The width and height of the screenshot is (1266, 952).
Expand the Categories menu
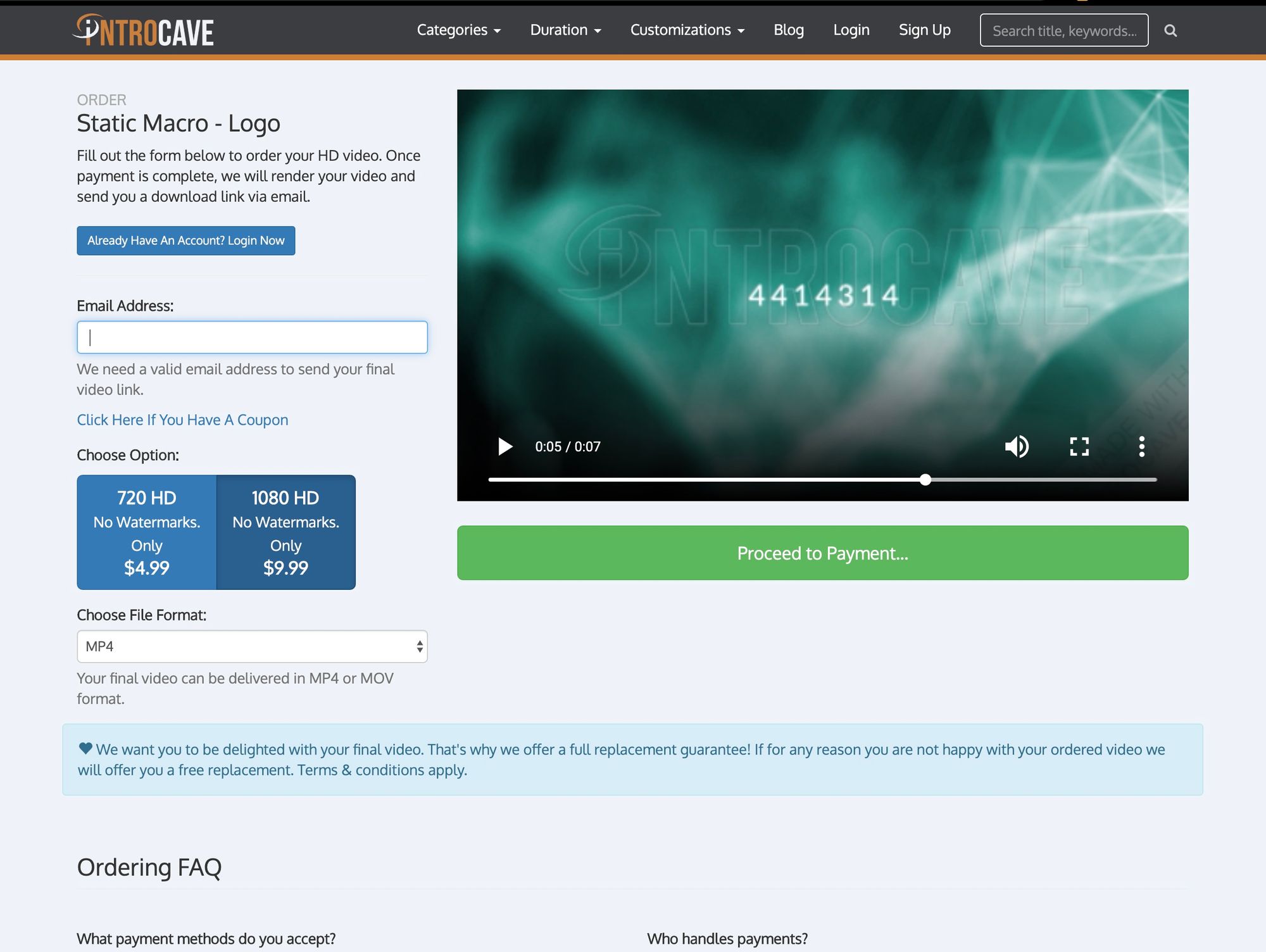click(x=458, y=30)
